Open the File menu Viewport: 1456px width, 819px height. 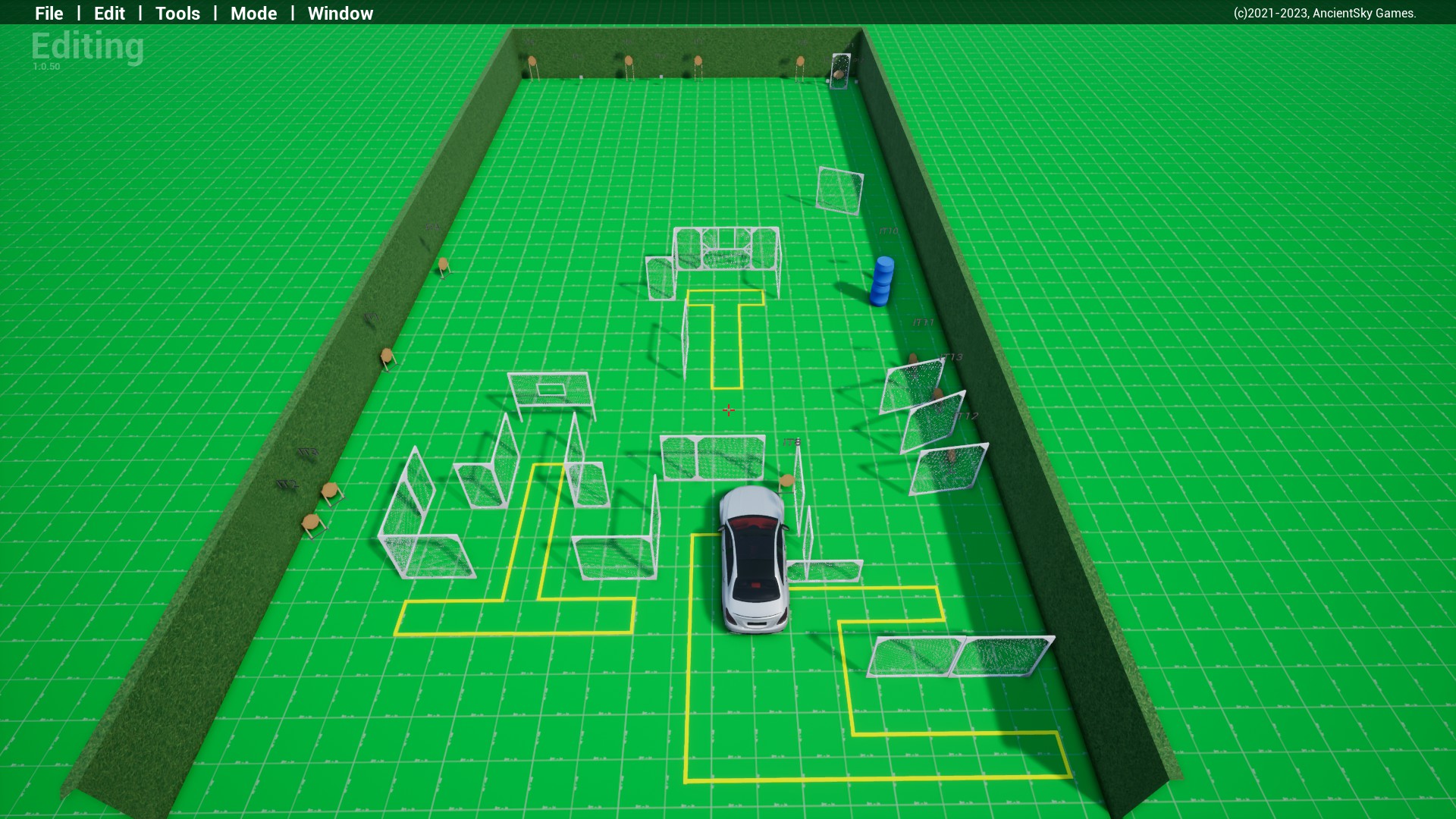coord(49,13)
